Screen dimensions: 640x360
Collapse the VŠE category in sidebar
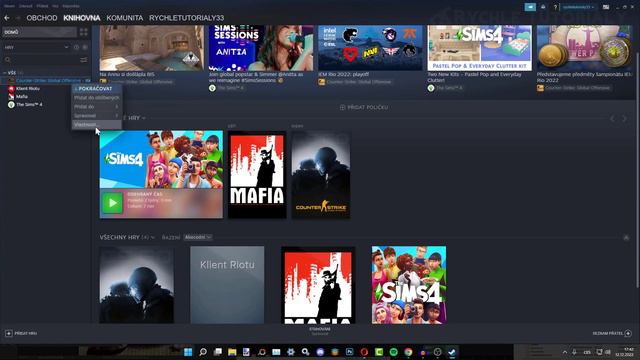pyautogui.click(x=4, y=73)
